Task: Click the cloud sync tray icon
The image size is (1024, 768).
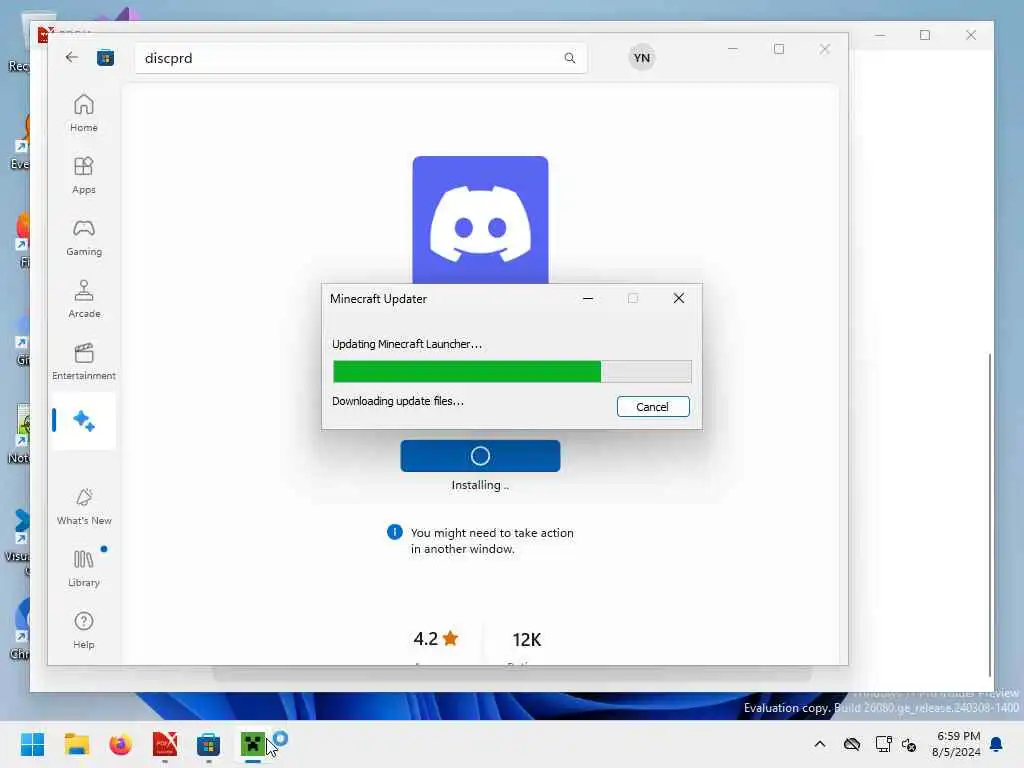Action: tap(852, 744)
